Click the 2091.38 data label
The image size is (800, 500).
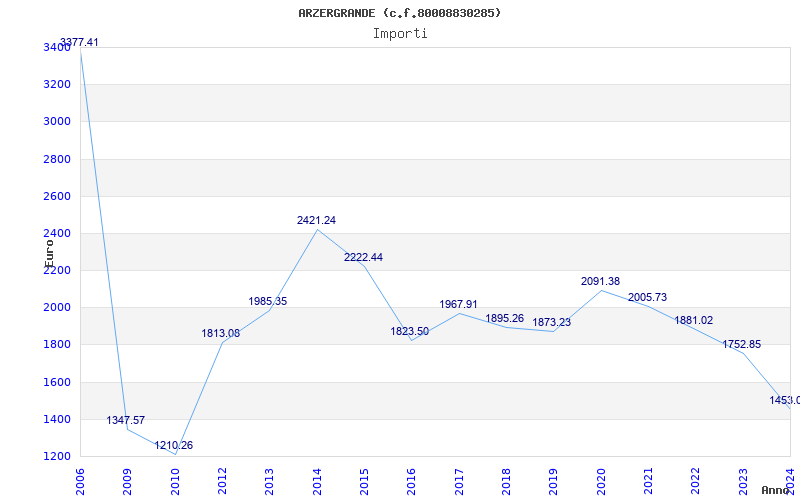[x=601, y=282]
